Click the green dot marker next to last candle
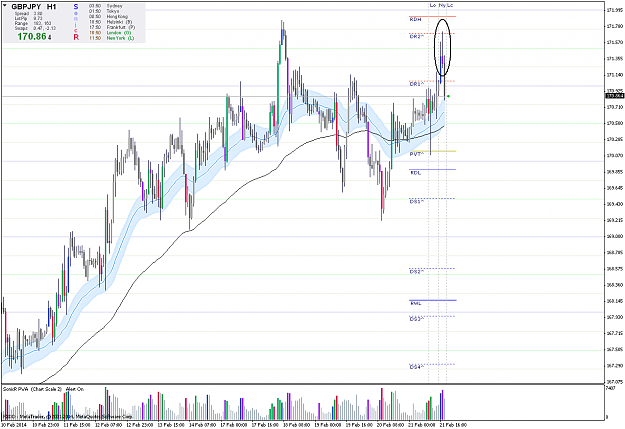Screen dimensions: 625x429 pyautogui.click(x=448, y=96)
